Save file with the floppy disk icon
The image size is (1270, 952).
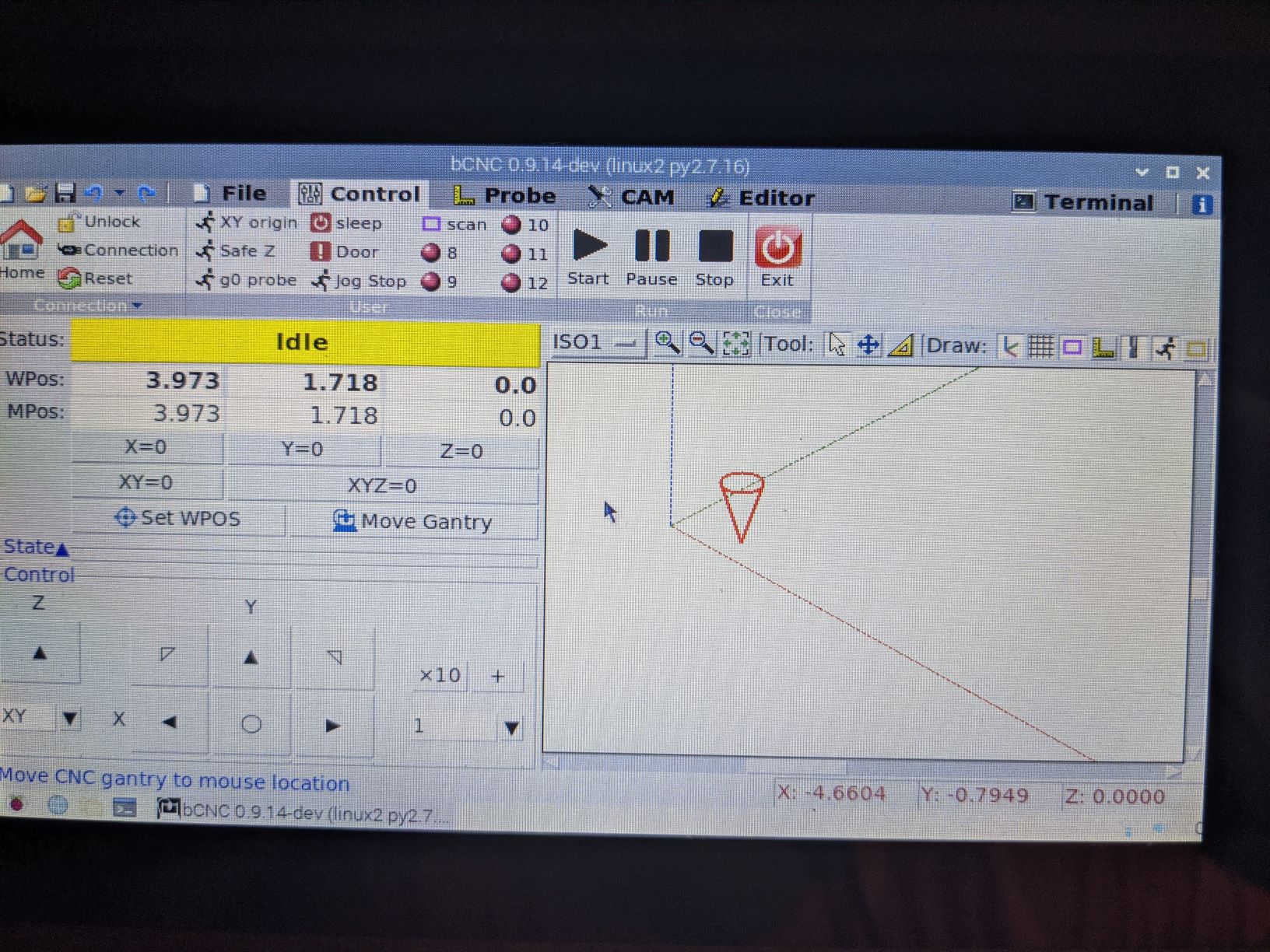point(65,193)
